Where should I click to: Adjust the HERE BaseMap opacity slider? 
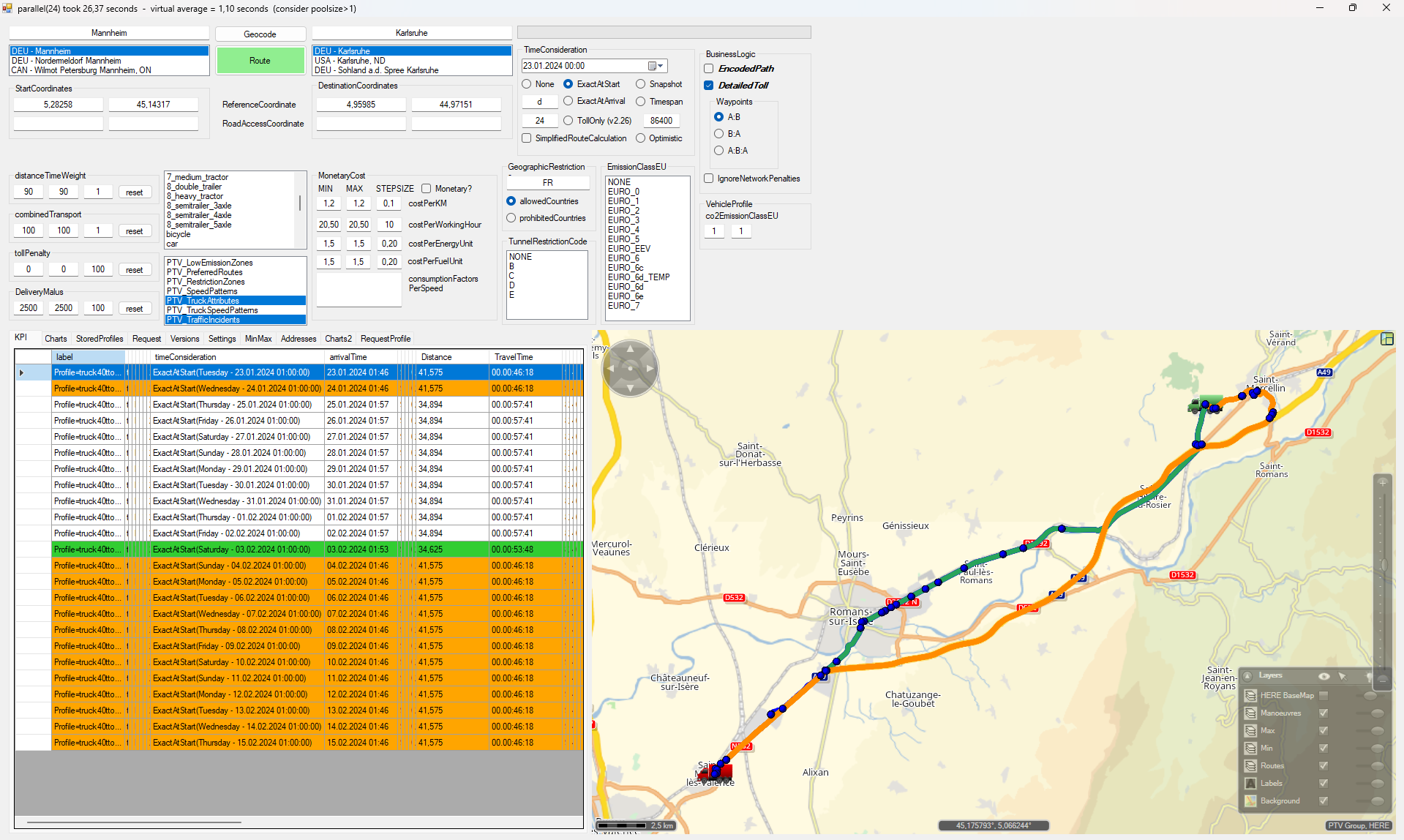[1370, 696]
